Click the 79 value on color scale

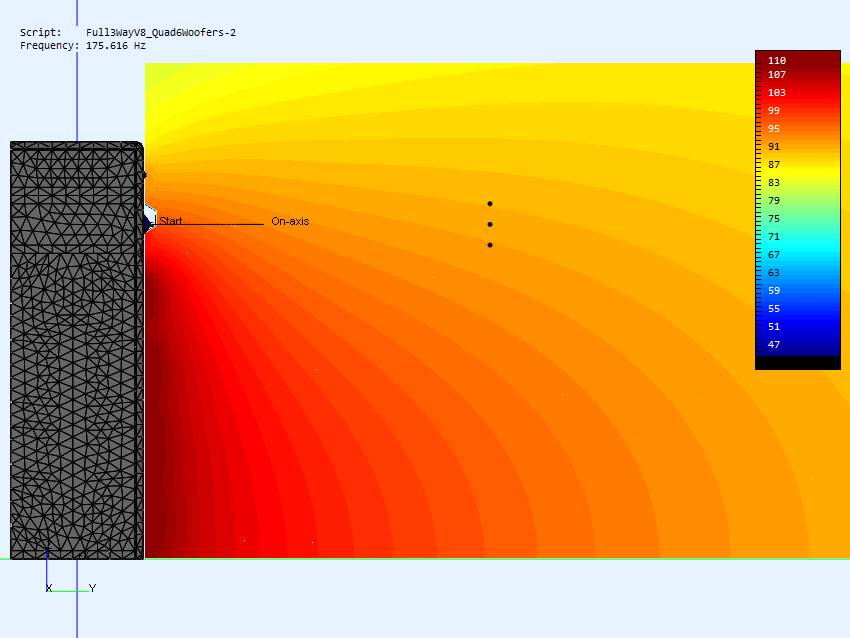(774, 201)
